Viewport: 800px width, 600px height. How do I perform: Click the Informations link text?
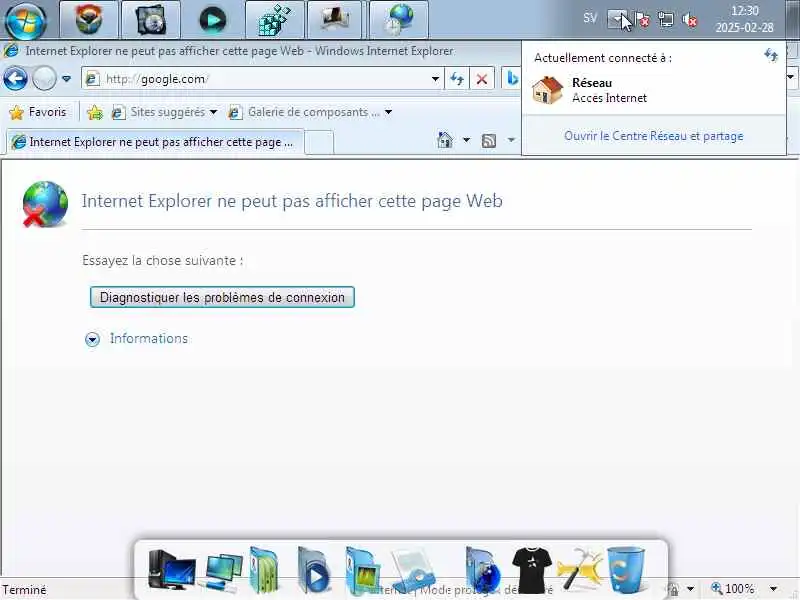(149, 339)
